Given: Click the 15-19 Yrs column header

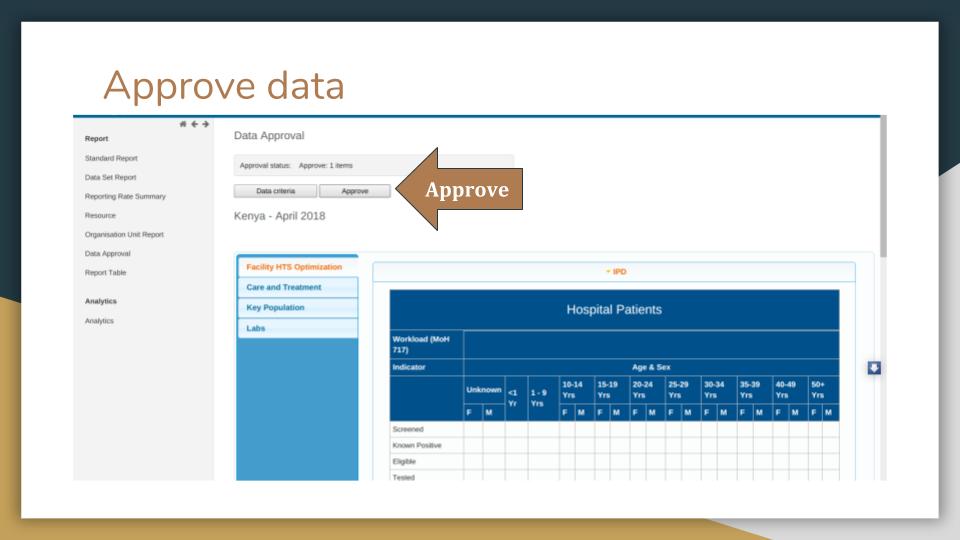Looking at the screenshot, I should pyautogui.click(x=612, y=390).
